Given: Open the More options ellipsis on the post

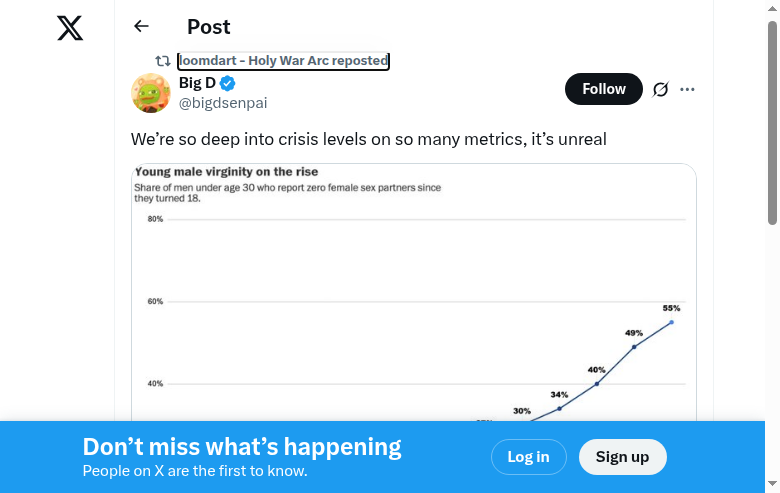Looking at the screenshot, I should pos(687,89).
